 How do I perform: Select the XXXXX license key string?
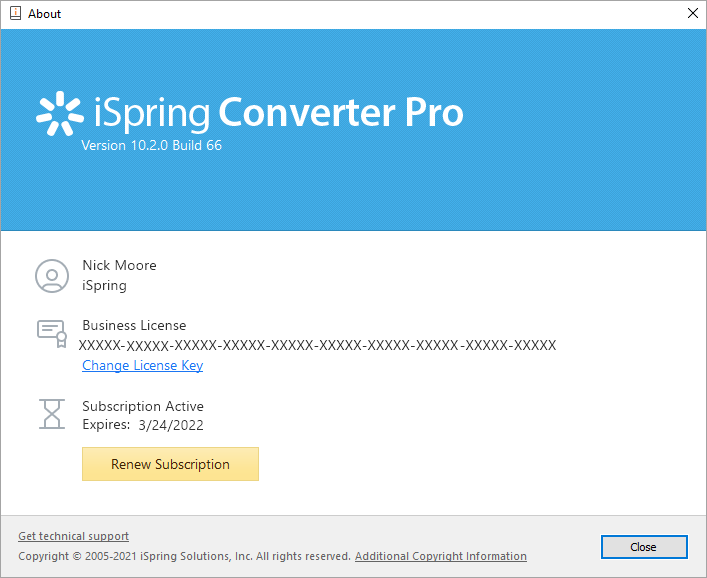pyautogui.click(x=317, y=345)
